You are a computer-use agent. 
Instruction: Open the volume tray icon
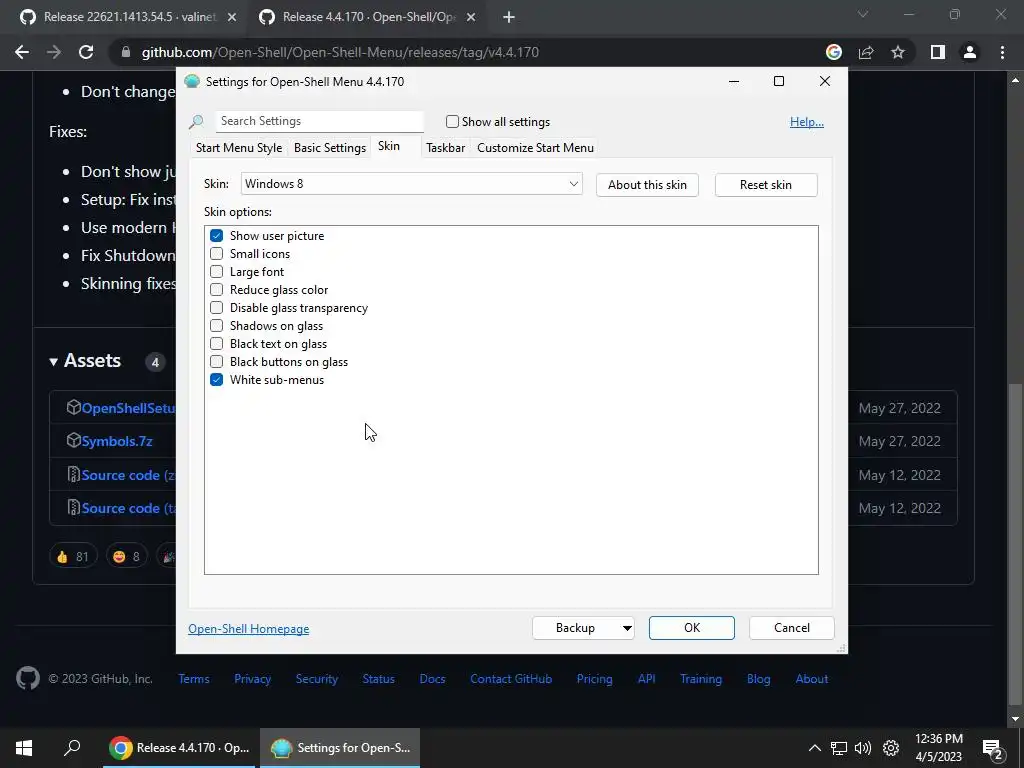coord(863,748)
